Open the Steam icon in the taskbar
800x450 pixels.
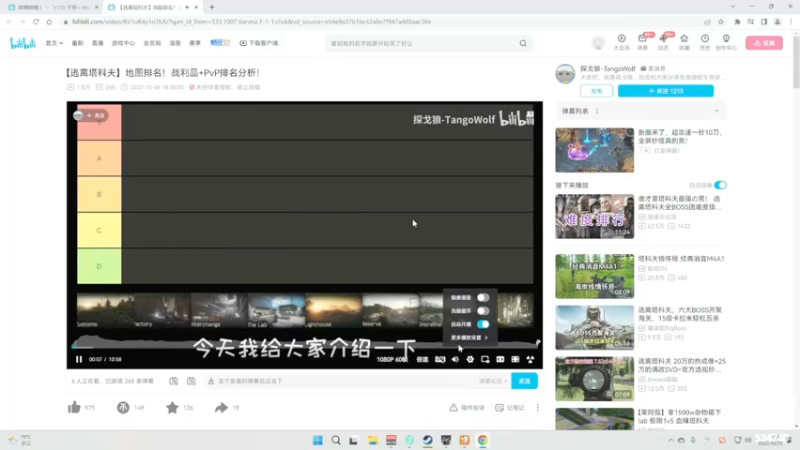(x=428, y=440)
